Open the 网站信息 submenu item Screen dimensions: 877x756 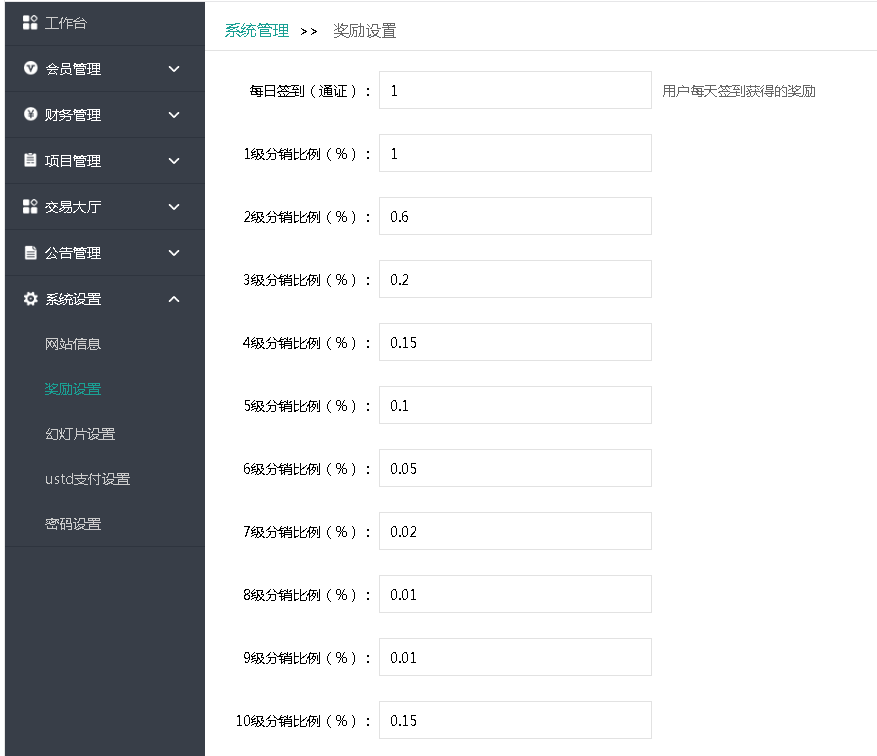[x=73, y=344]
